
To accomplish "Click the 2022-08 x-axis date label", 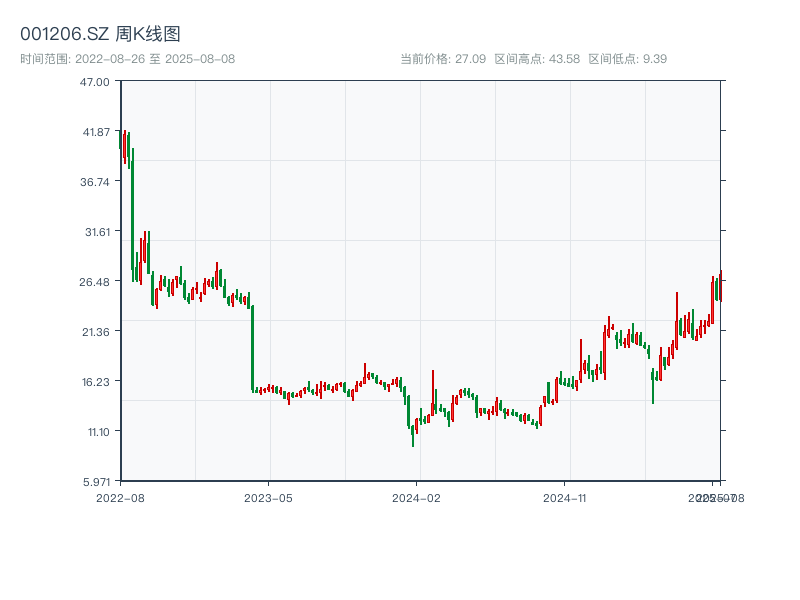I will pyautogui.click(x=120, y=497).
